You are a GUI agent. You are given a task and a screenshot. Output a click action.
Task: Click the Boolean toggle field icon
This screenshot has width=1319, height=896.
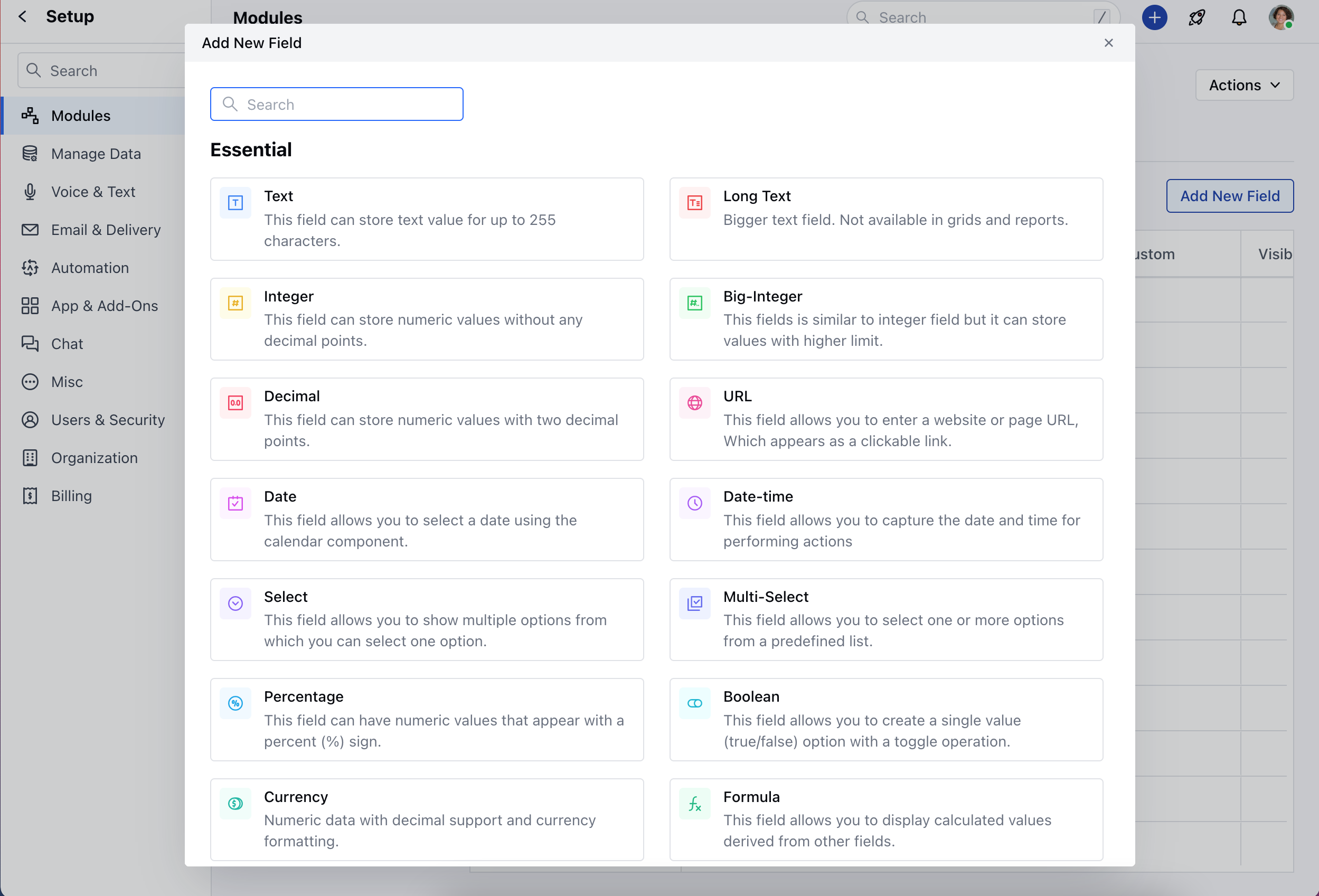[694, 703]
